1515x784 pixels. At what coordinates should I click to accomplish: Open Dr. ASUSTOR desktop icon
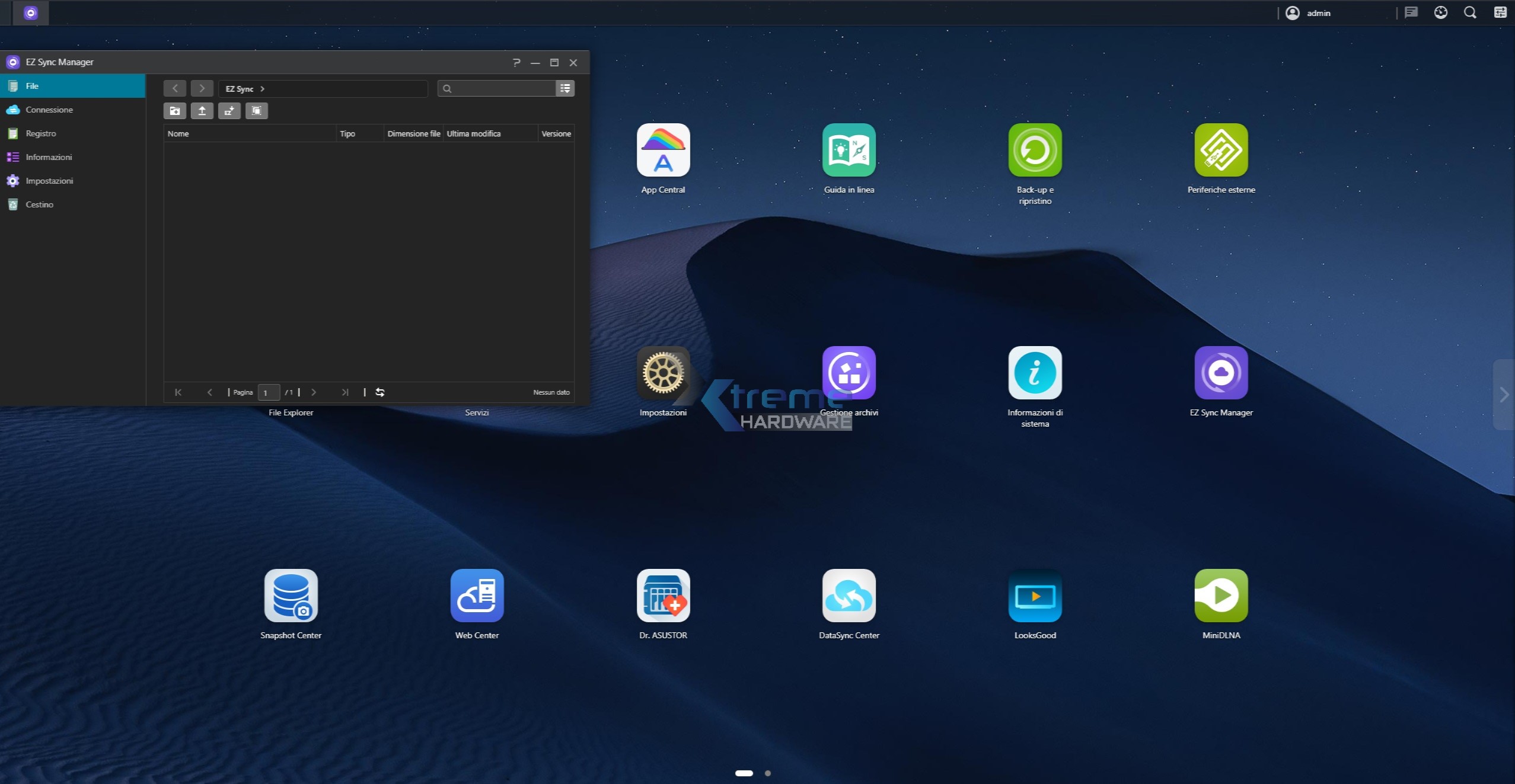coord(662,596)
